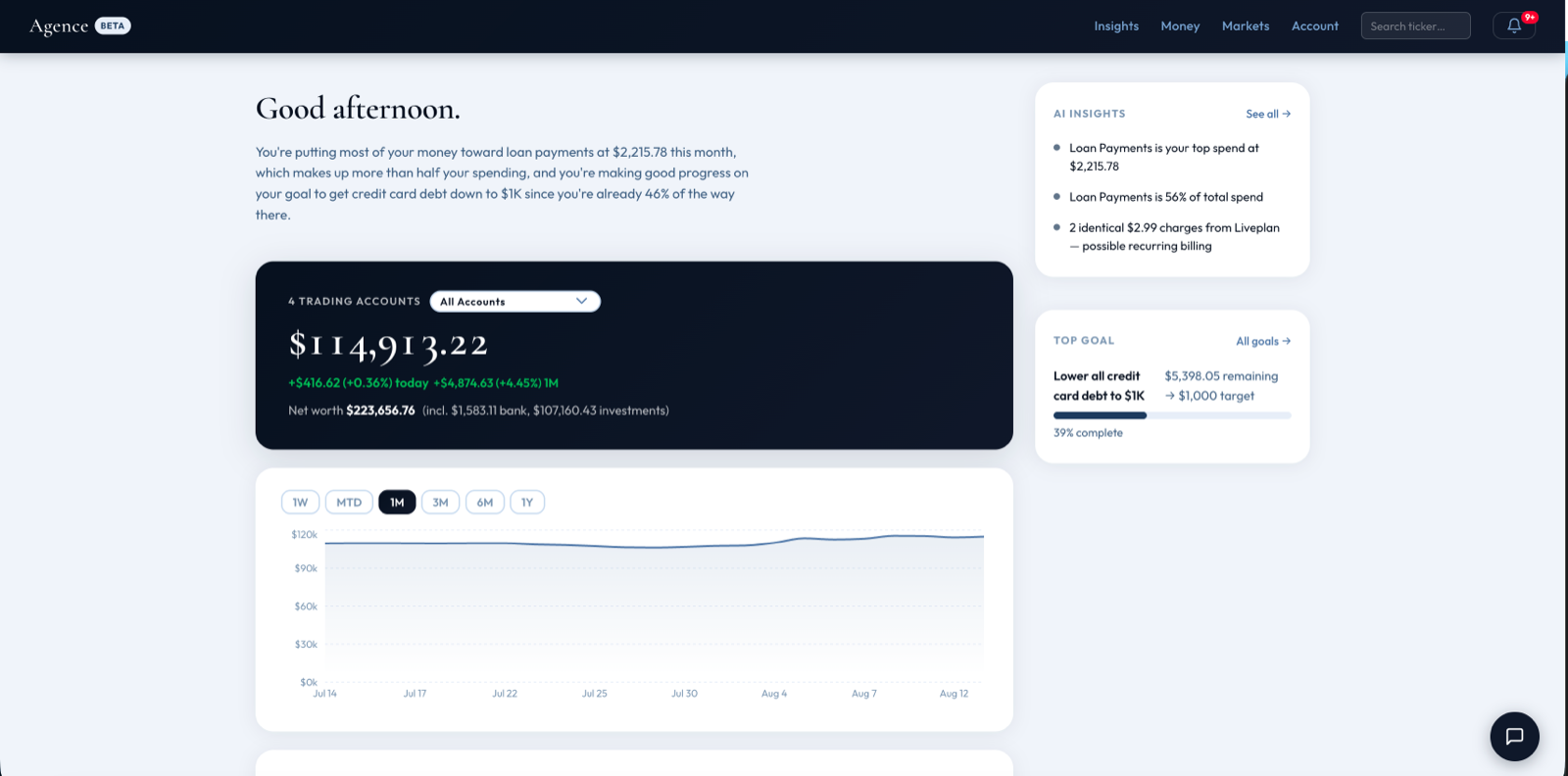Focus the Search ticker field
The image size is (1568, 776).
1415,25
